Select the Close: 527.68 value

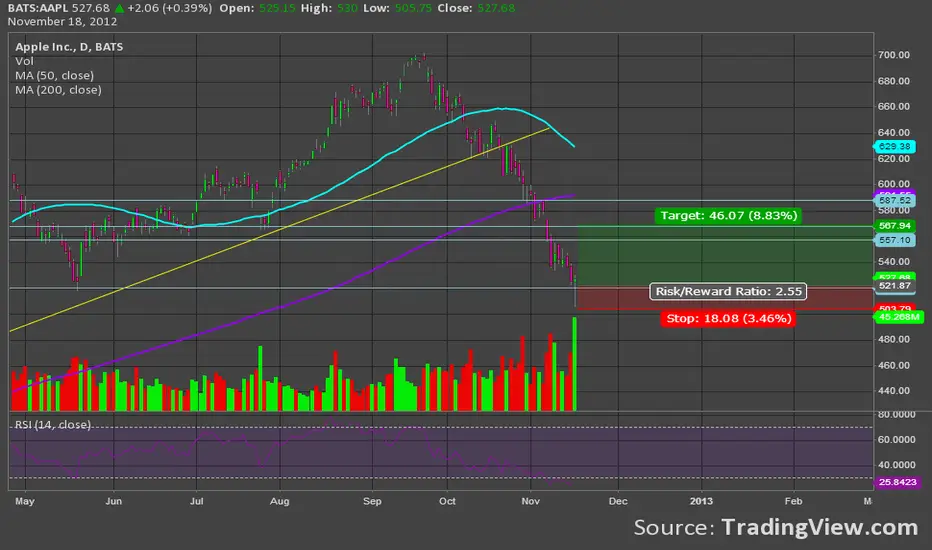(x=476, y=8)
